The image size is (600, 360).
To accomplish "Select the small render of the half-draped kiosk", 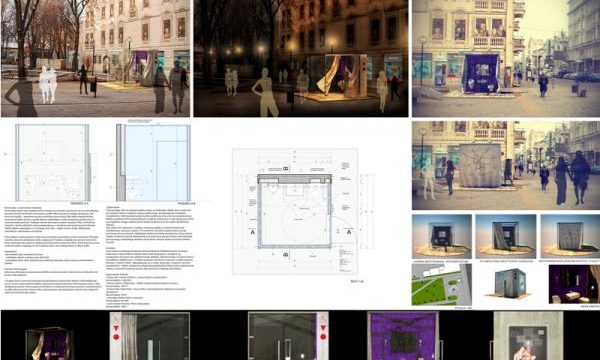I will pyautogui.click(x=505, y=236).
